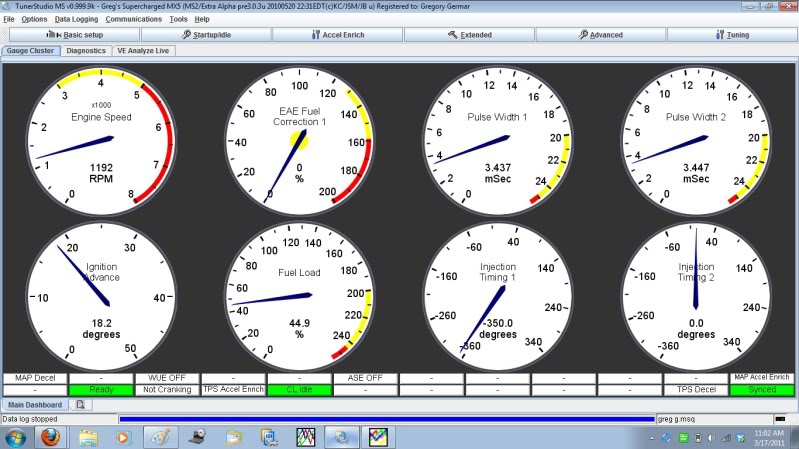
Task: Click the ASE OFF indicator
Action: [x=365, y=378]
